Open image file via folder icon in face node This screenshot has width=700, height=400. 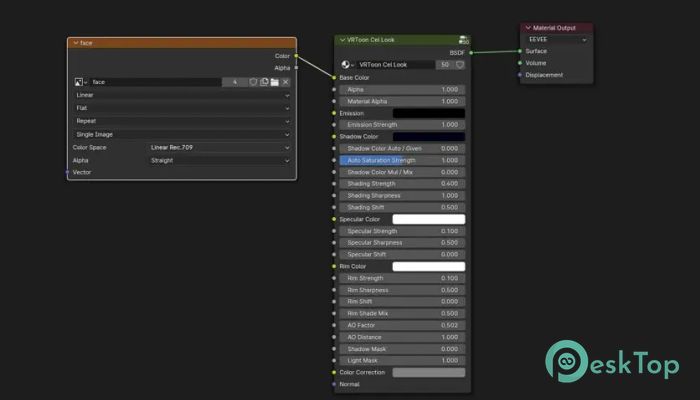[x=275, y=82]
